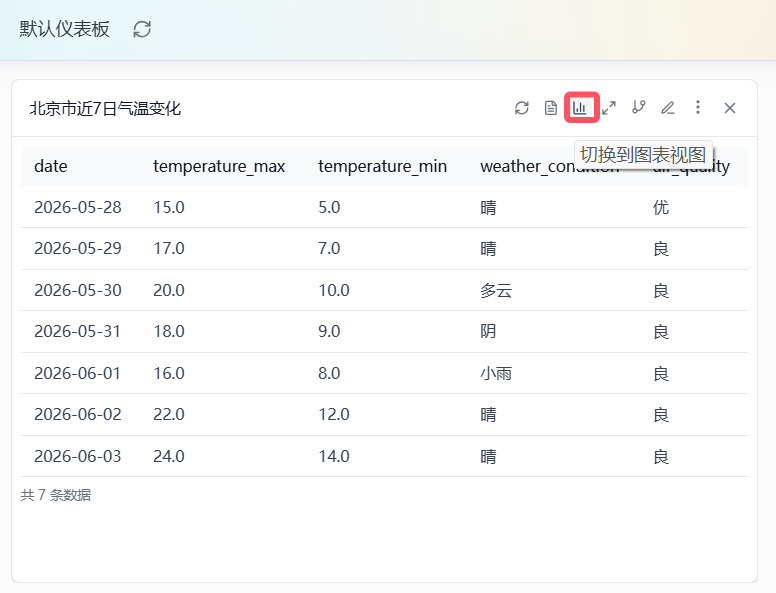776x593 pixels.
Task: Click the 共 7 条数据 record count
Action: coord(55,495)
